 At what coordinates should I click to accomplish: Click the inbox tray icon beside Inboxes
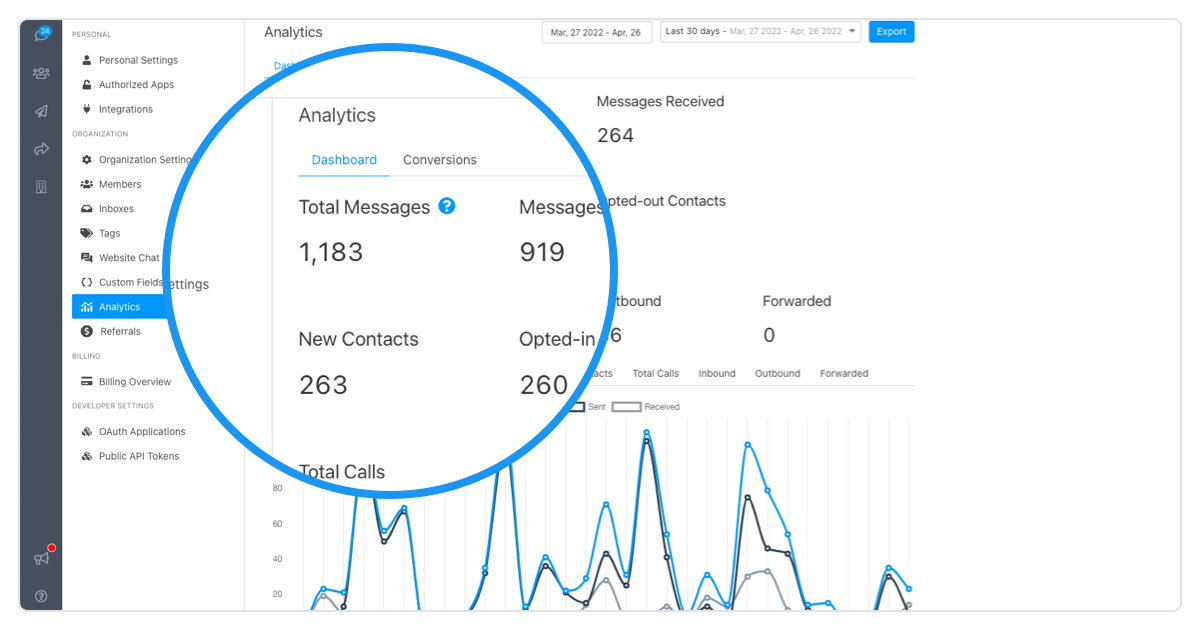pyautogui.click(x=87, y=209)
